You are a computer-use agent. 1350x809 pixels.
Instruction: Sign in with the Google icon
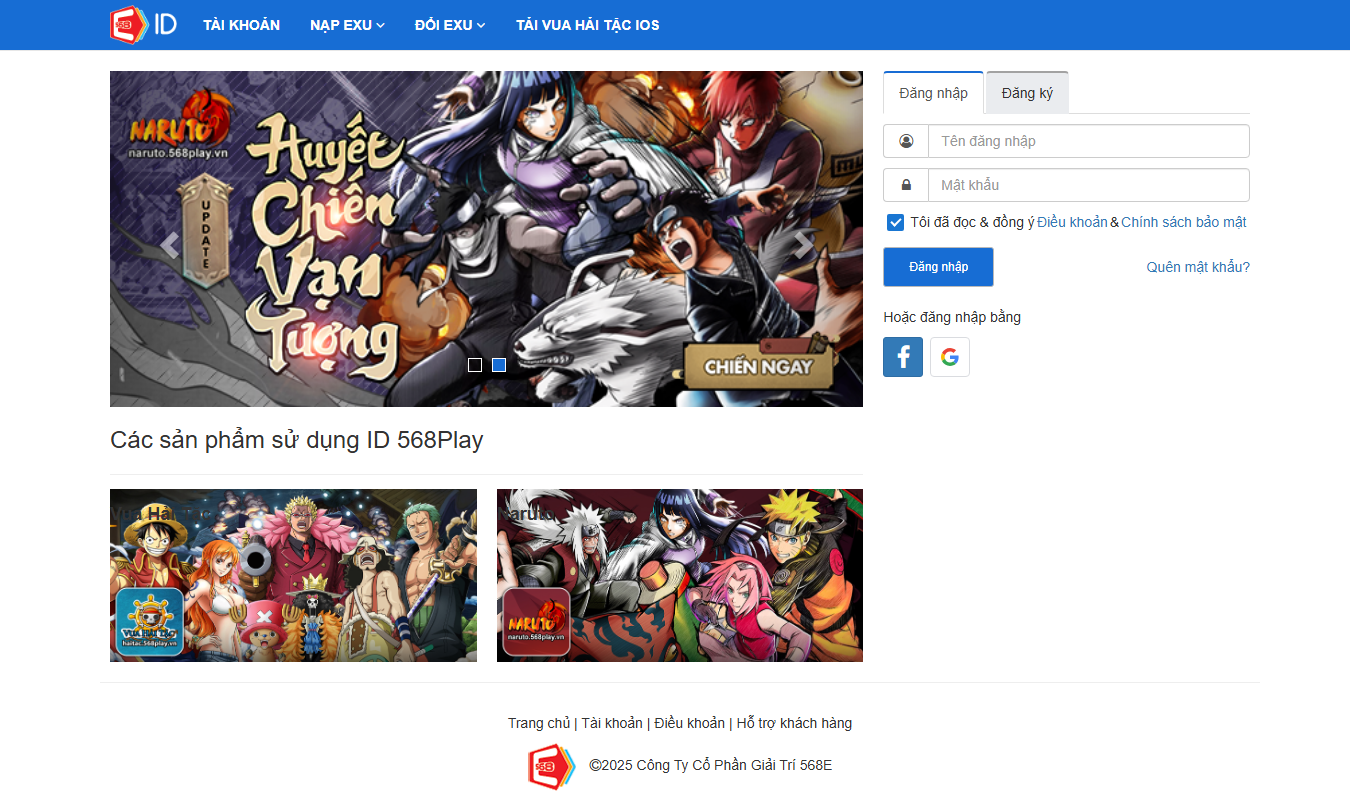pos(950,357)
